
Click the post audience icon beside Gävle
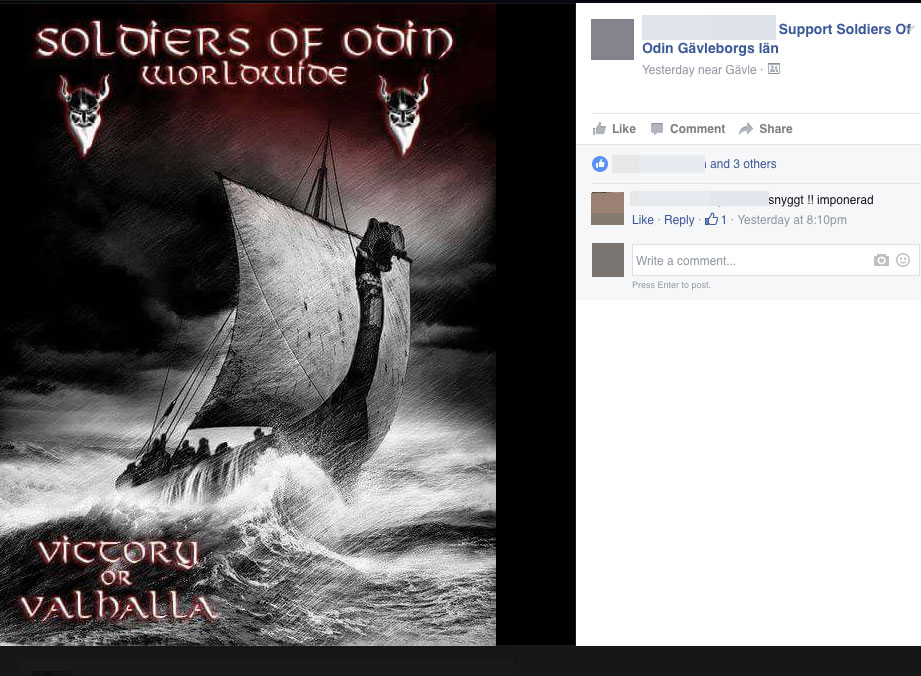pyautogui.click(x=774, y=69)
